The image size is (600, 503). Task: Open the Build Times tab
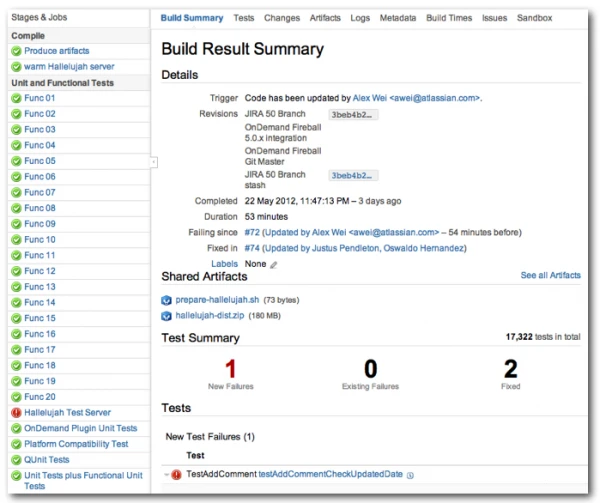click(449, 18)
